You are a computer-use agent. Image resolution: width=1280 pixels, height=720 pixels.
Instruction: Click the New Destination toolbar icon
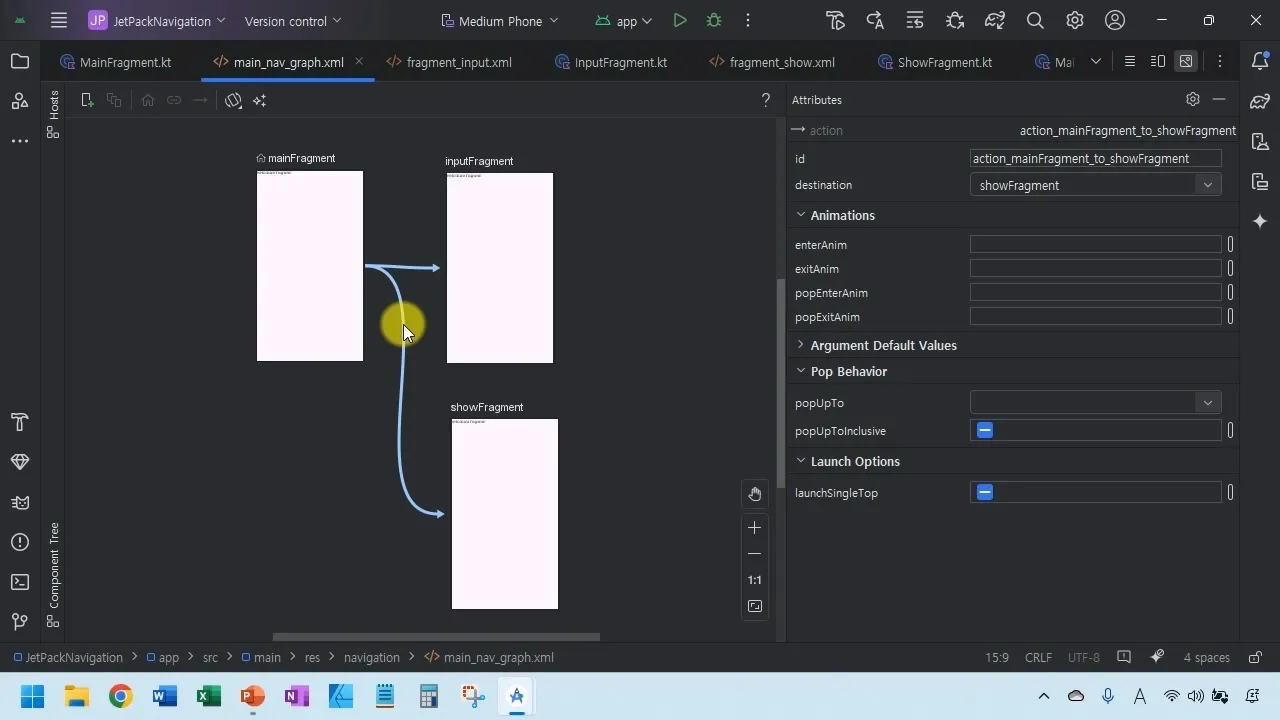(87, 100)
